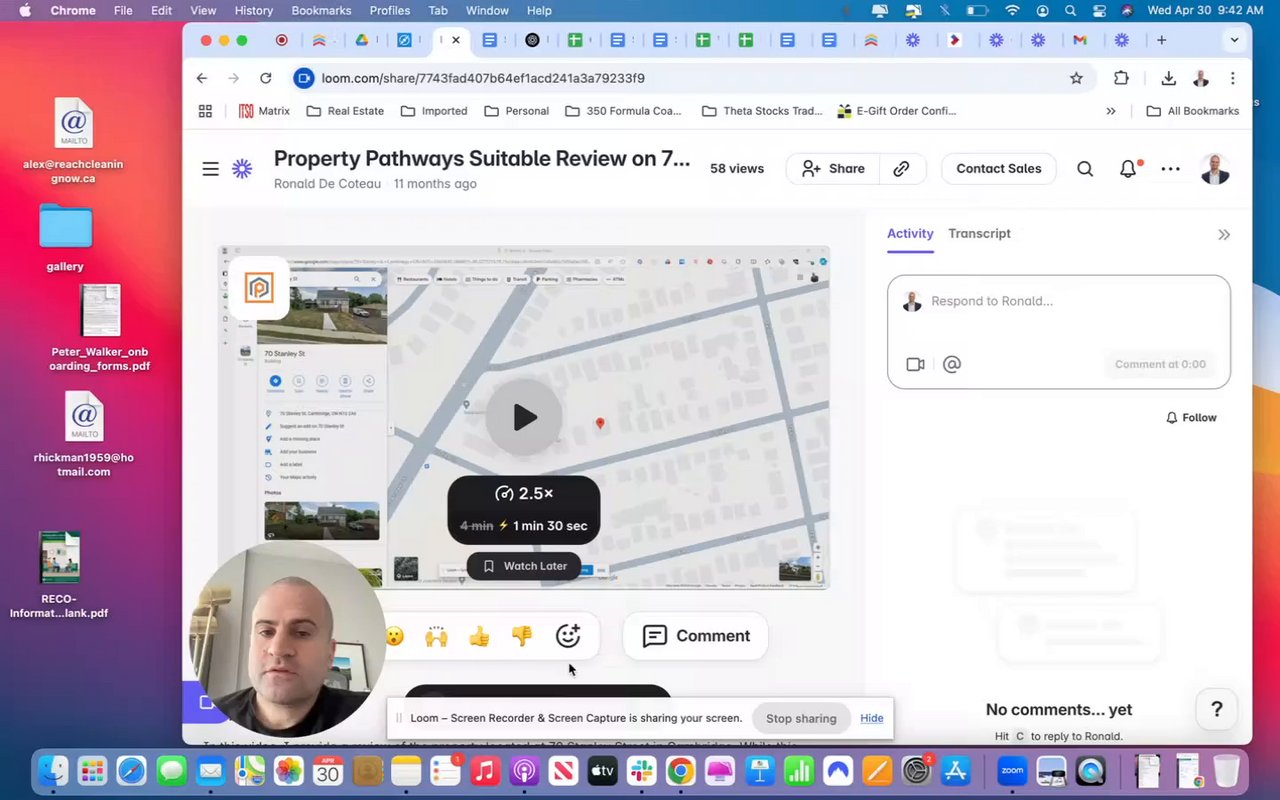React with the thumbs up emoji
The width and height of the screenshot is (1280, 800).
(479, 636)
